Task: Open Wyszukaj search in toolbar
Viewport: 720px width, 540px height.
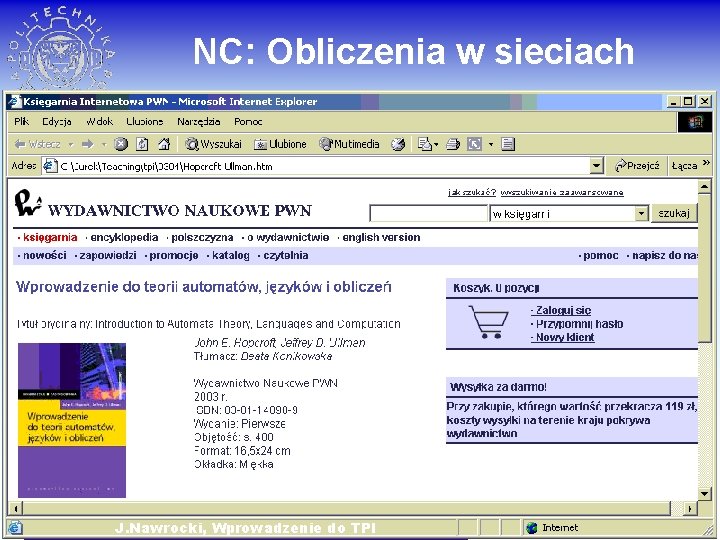Action: coord(213,144)
